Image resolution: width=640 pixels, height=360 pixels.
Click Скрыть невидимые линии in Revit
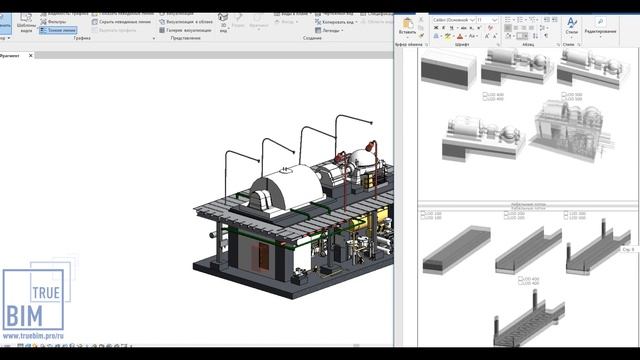point(122,22)
